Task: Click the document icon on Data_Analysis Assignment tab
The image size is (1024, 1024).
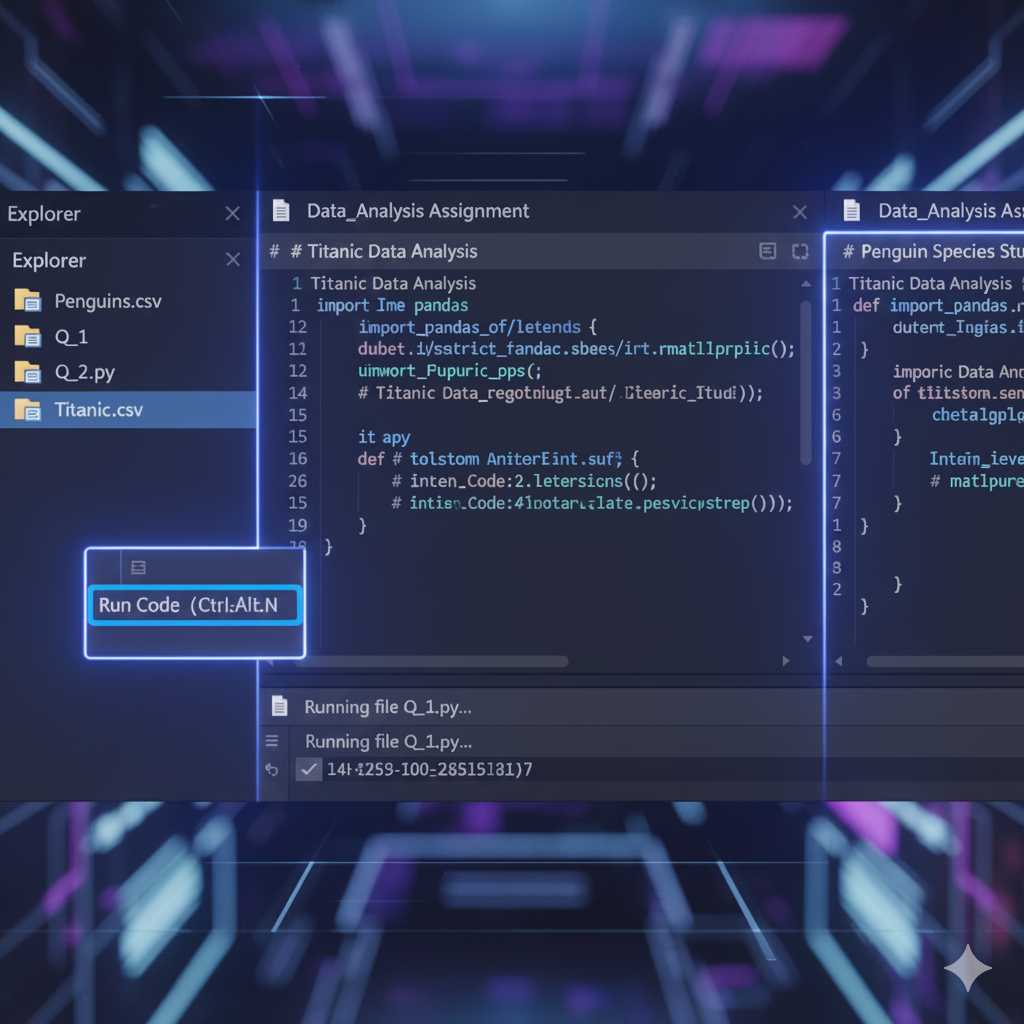Action: (281, 211)
